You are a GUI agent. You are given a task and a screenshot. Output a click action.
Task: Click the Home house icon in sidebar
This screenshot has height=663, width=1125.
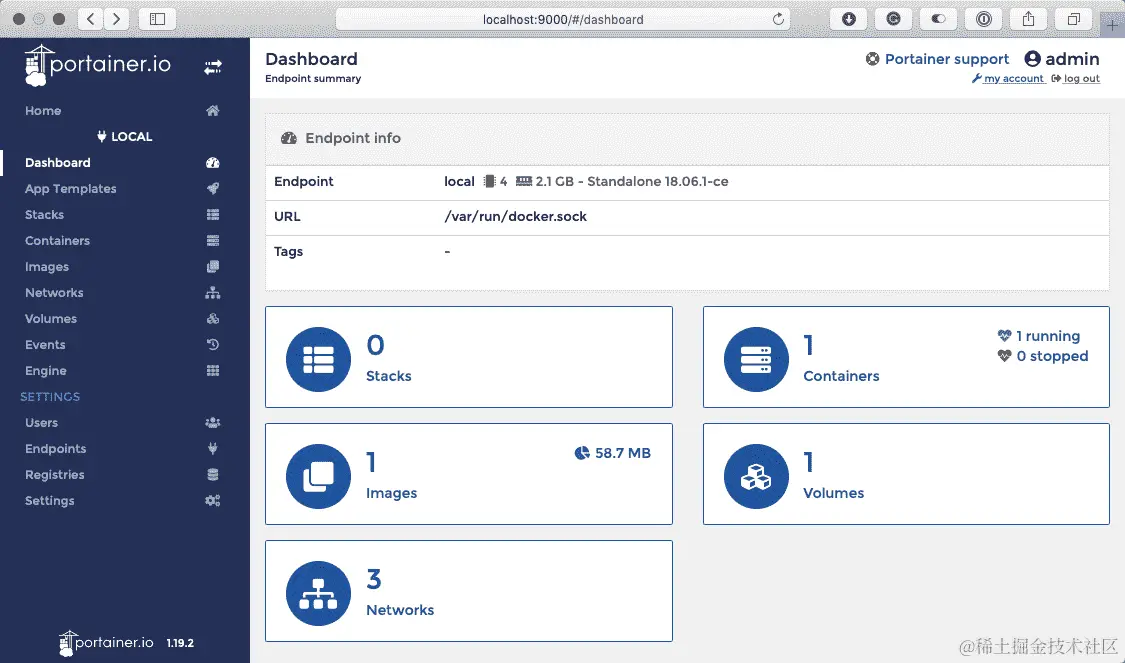point(212,110)
